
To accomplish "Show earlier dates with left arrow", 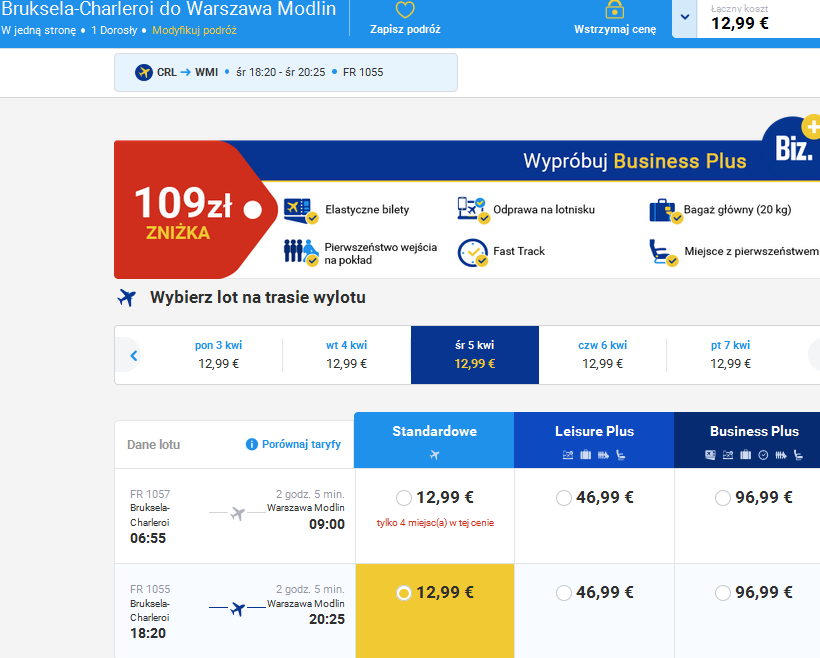I will (133, 356).
